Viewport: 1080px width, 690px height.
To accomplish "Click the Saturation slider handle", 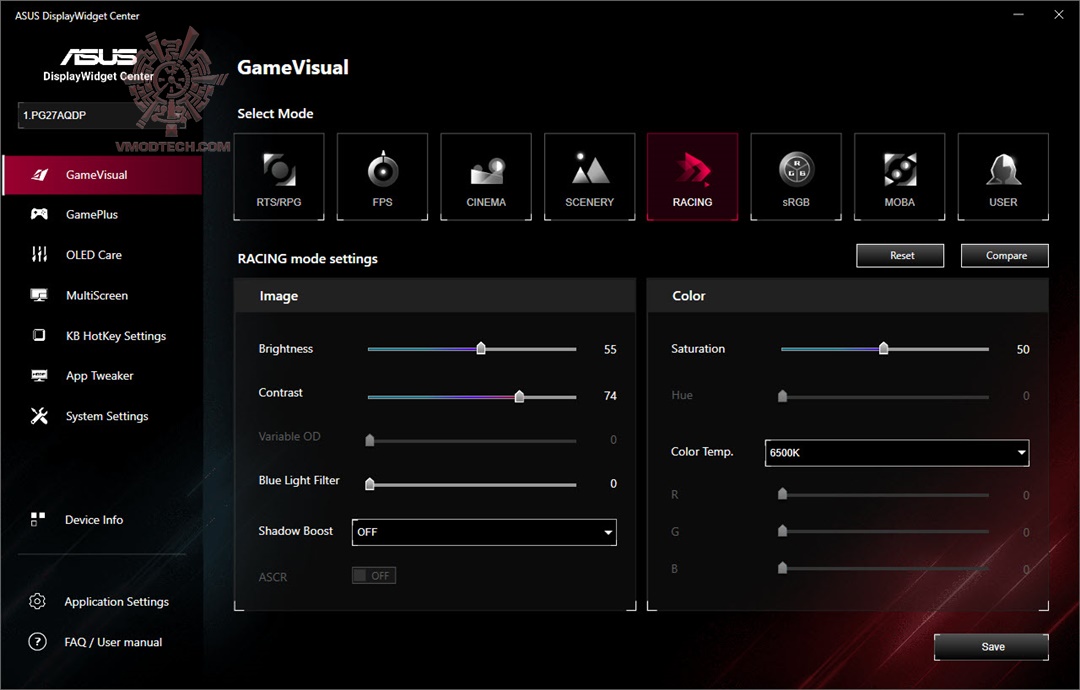I will [884, 348].
